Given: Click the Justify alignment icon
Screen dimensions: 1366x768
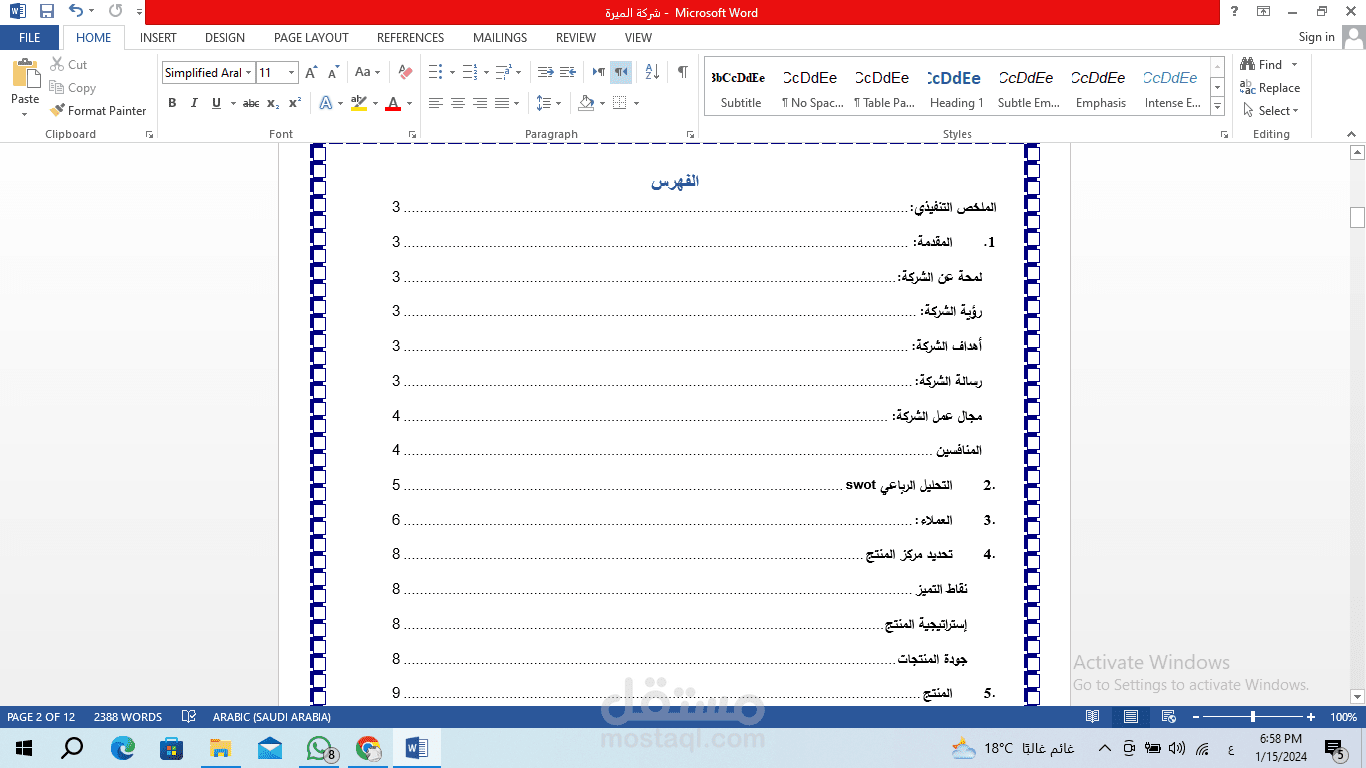Looking at the screenshot, I should point(501,103).
